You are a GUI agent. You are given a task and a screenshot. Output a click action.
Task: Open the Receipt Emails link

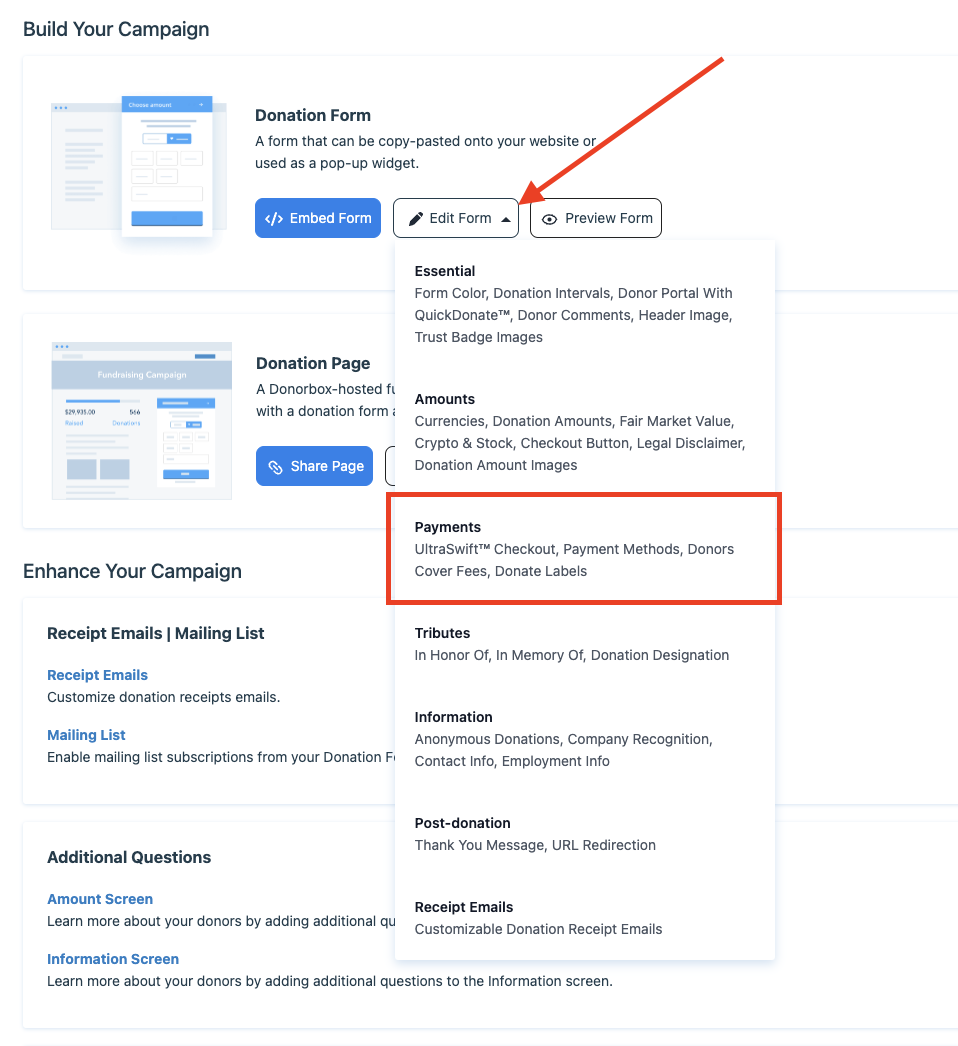[97, 675]
